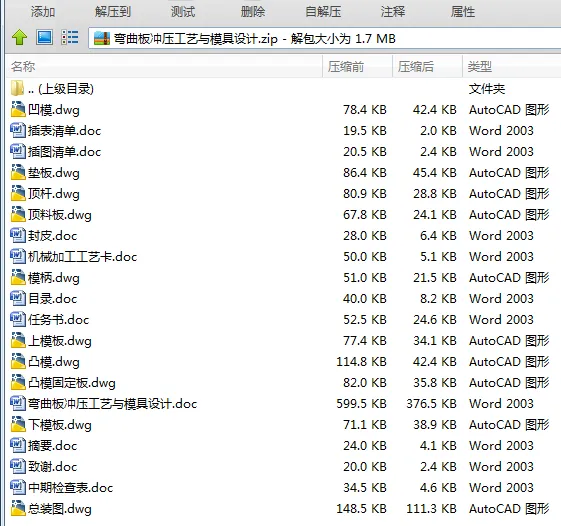This screenshot has height=526, width=561.
Task: Sort by the 压缩后 column header
Action: [428, 66]
